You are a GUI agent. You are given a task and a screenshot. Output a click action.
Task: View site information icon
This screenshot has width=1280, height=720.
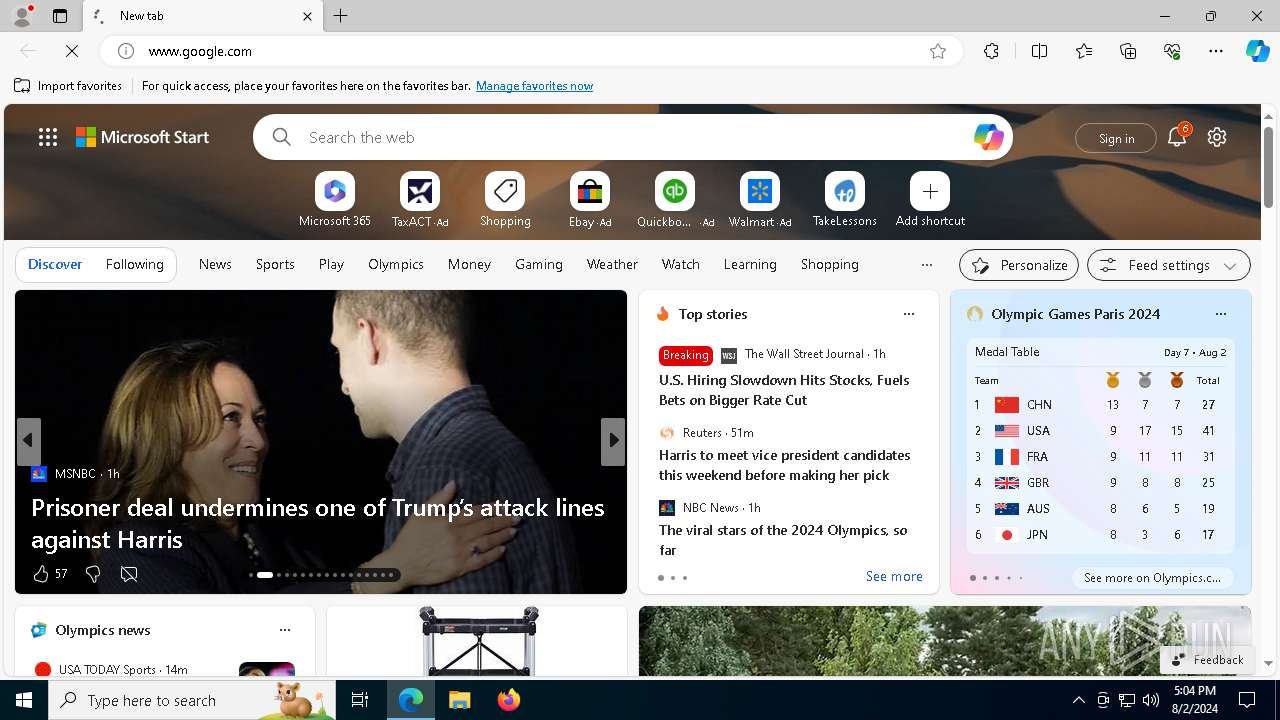[x=126, y=51]
